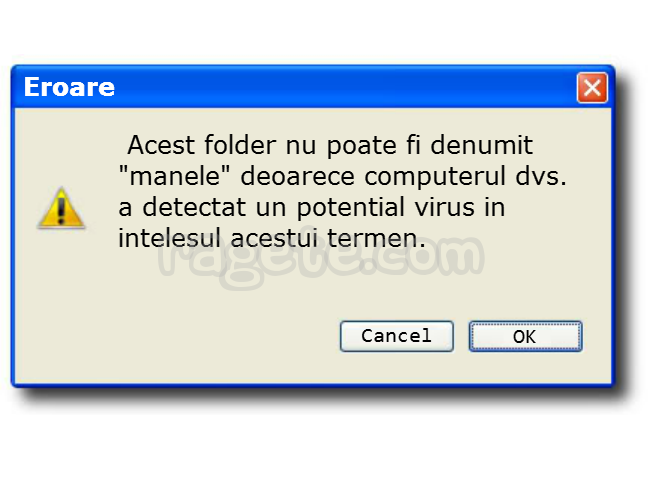651x481 pixels.
Task: Click the word "intelesul" in the last line
Action: click(158, 239)
